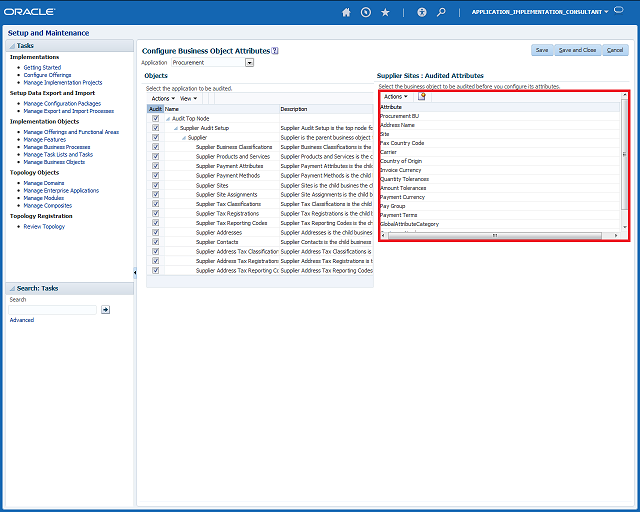Click the search go arrow button
The width and height of the screenshot is (640, 512).
coord(105,309)
